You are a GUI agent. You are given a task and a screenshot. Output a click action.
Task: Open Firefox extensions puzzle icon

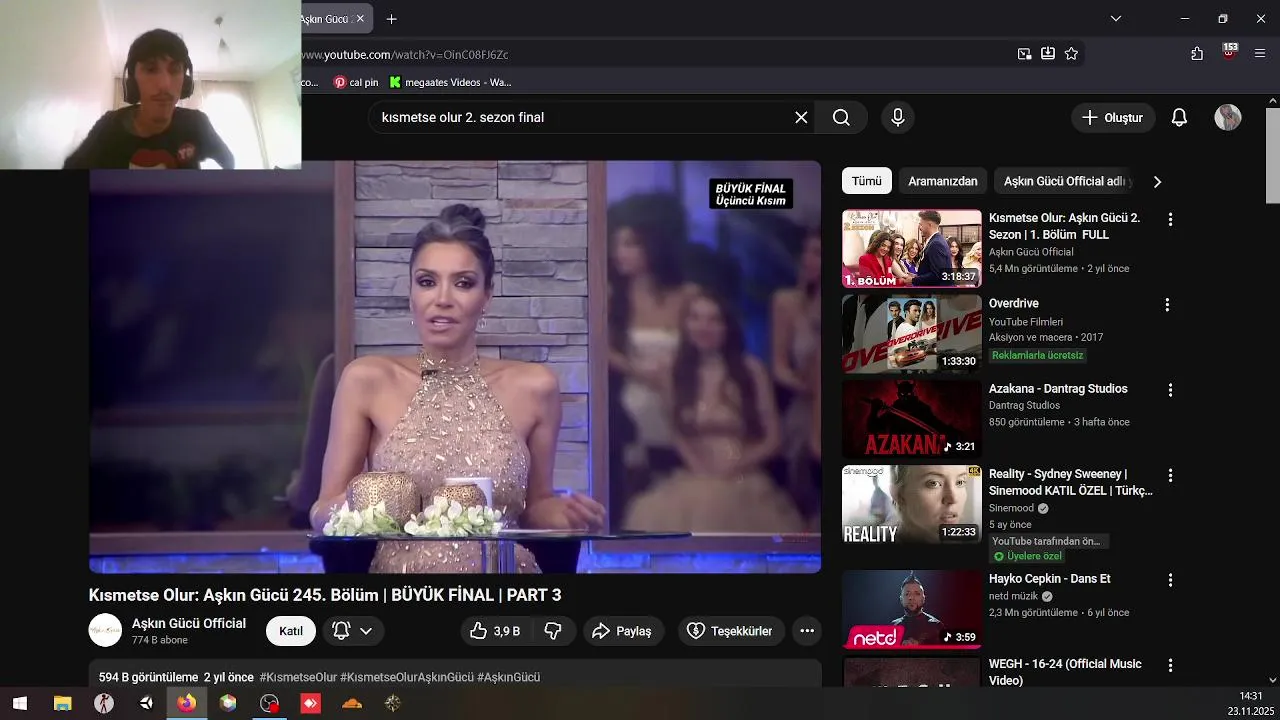click(1197, 54)
